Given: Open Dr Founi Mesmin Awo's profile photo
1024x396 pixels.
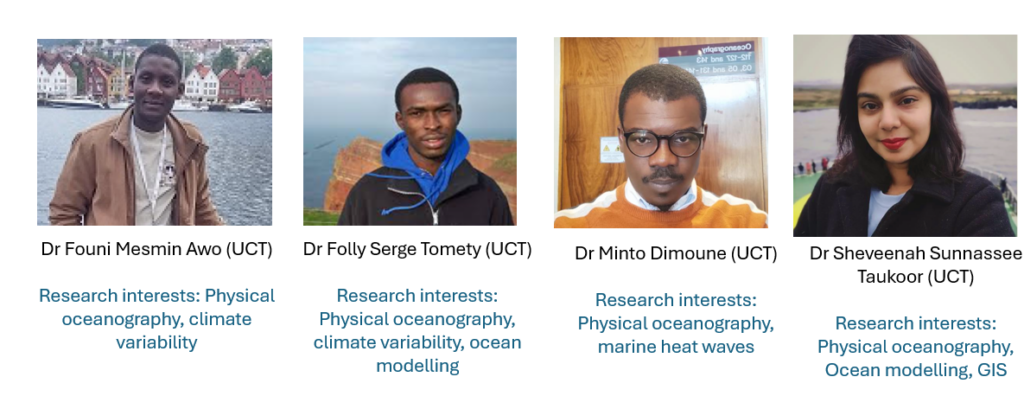Looking at the screenshot, I should pos(154,132).
